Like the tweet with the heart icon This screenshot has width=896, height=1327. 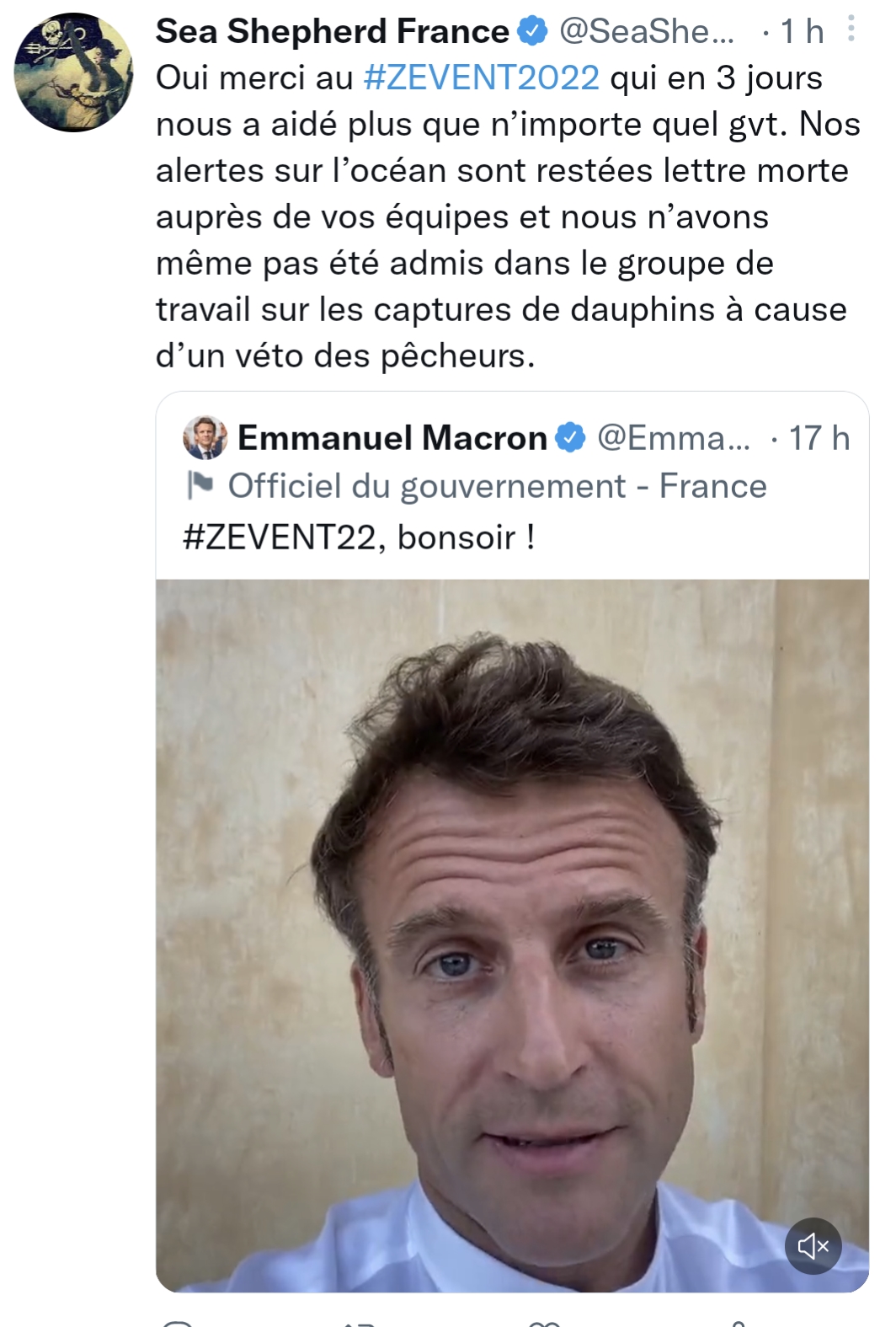[x=543, y=1323]
